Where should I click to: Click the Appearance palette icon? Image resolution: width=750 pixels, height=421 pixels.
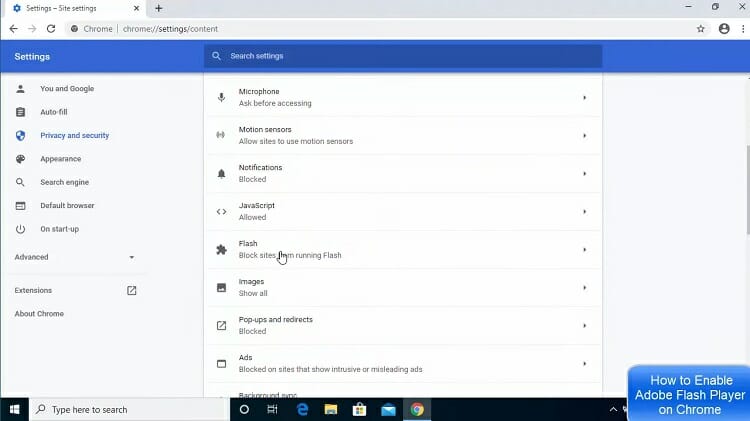click(20, 159)
